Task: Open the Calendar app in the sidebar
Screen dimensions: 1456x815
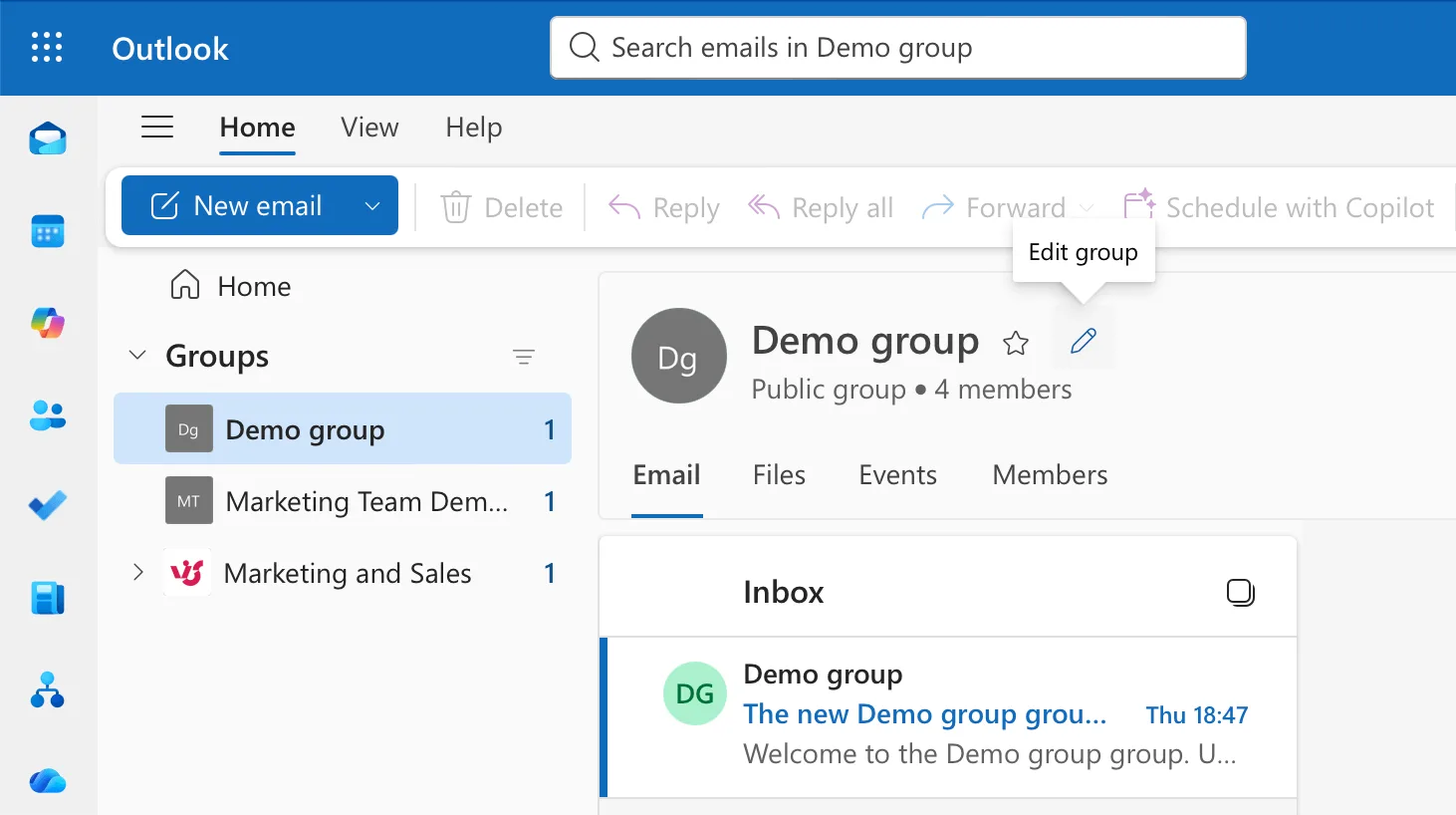Action: coord(47,230)
